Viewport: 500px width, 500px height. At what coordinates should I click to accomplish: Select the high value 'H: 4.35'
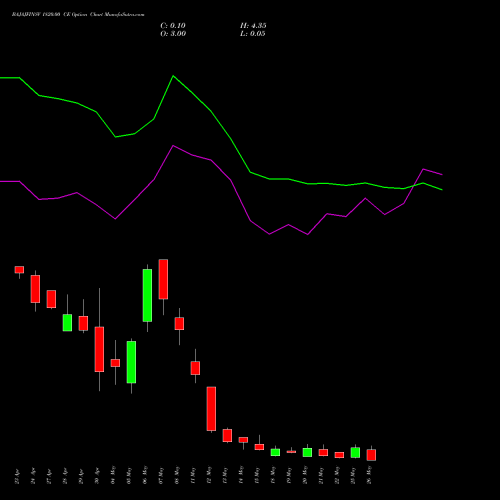pos(253,26)
